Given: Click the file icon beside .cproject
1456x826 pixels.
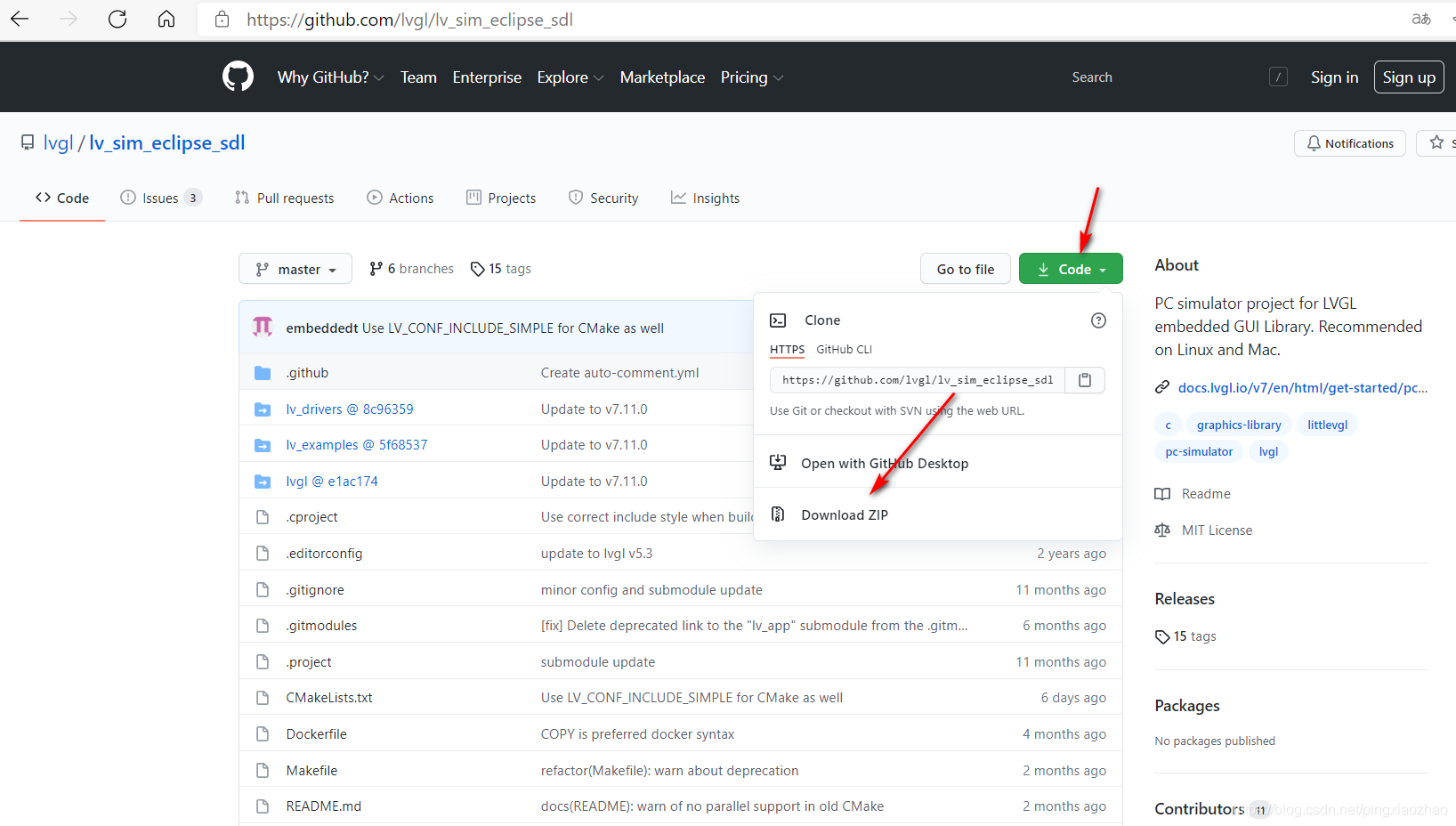Looking at the screenshot, I should tap(263, 517).
